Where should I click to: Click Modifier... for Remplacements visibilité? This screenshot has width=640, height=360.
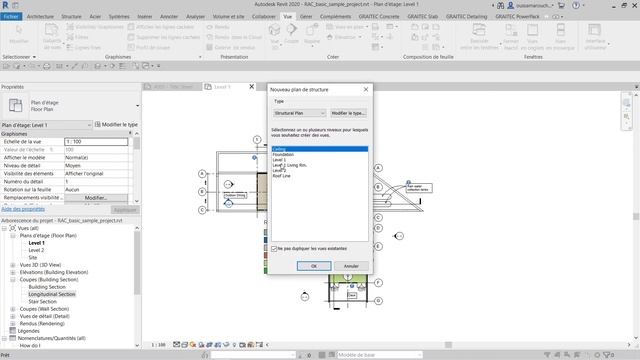click(x=96, y=198)
